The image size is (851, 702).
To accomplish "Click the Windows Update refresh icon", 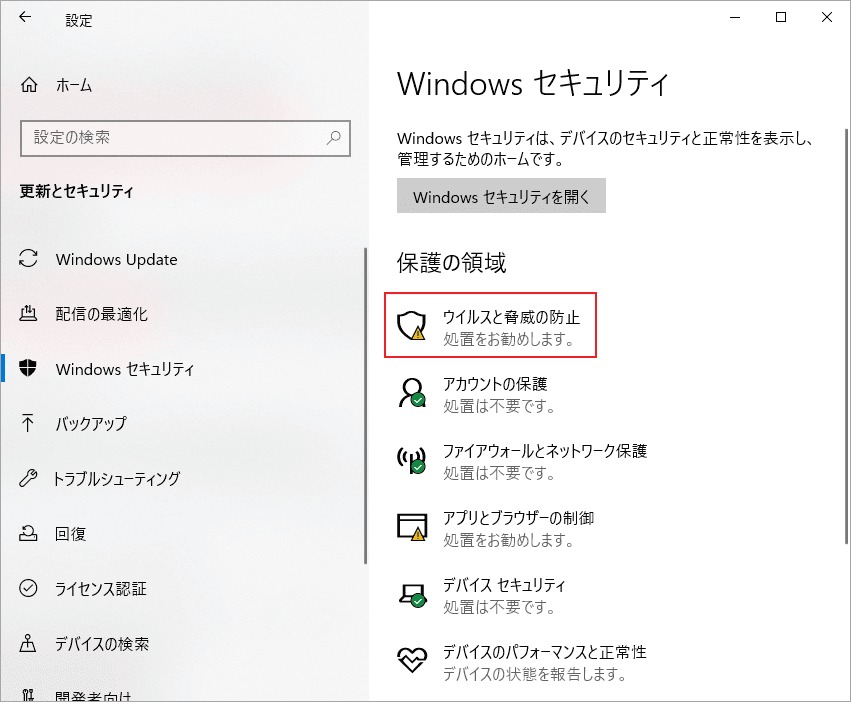I will pyautogui.click(x=28, y=258).
